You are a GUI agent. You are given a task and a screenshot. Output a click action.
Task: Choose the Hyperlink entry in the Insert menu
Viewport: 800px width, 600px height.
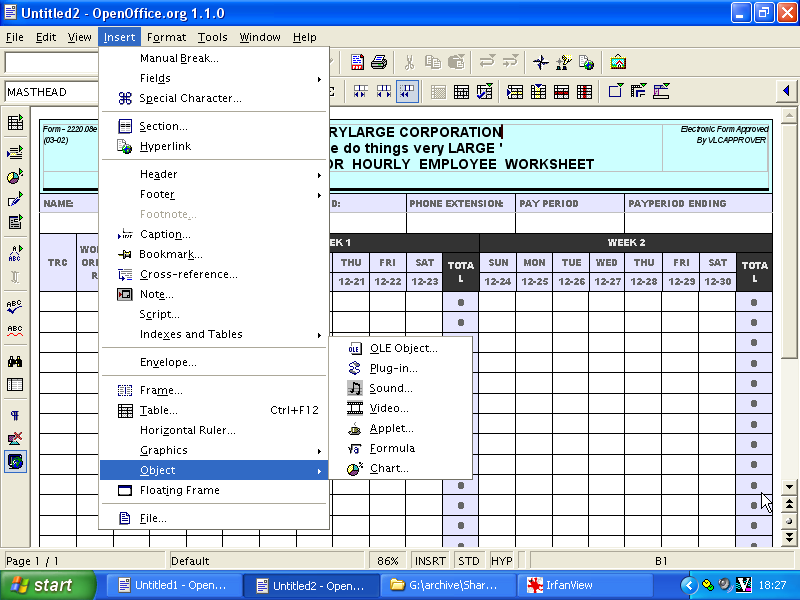coord(165,146)
